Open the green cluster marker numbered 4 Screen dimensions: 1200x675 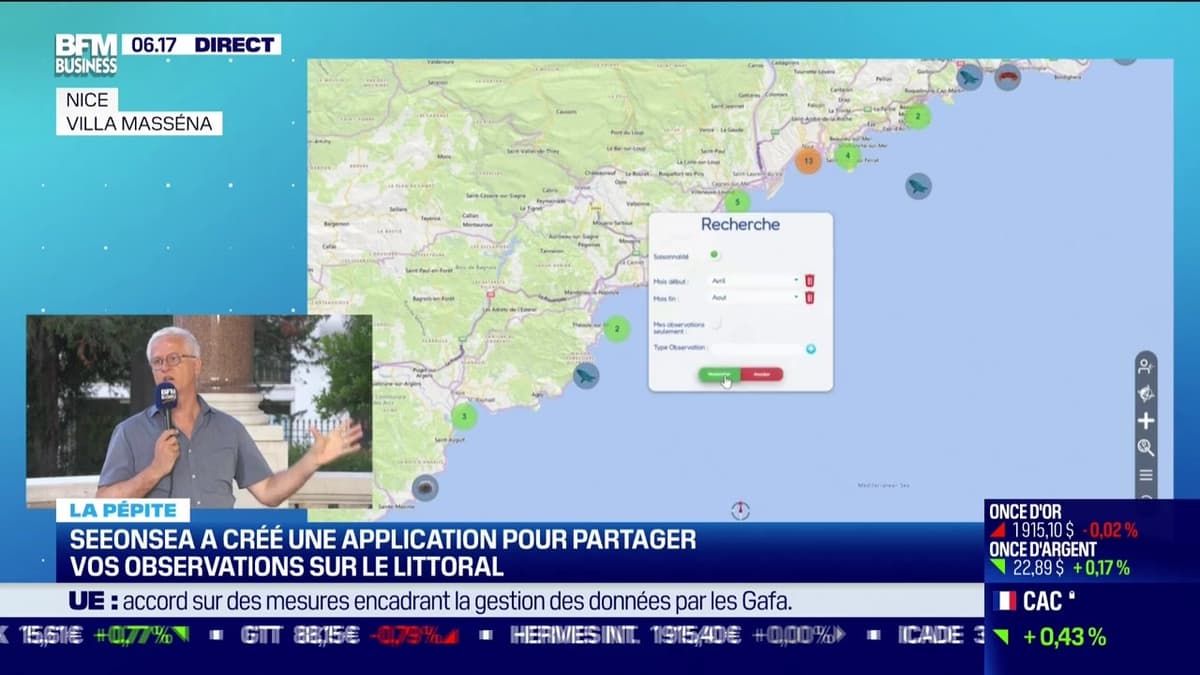point(847,155)
